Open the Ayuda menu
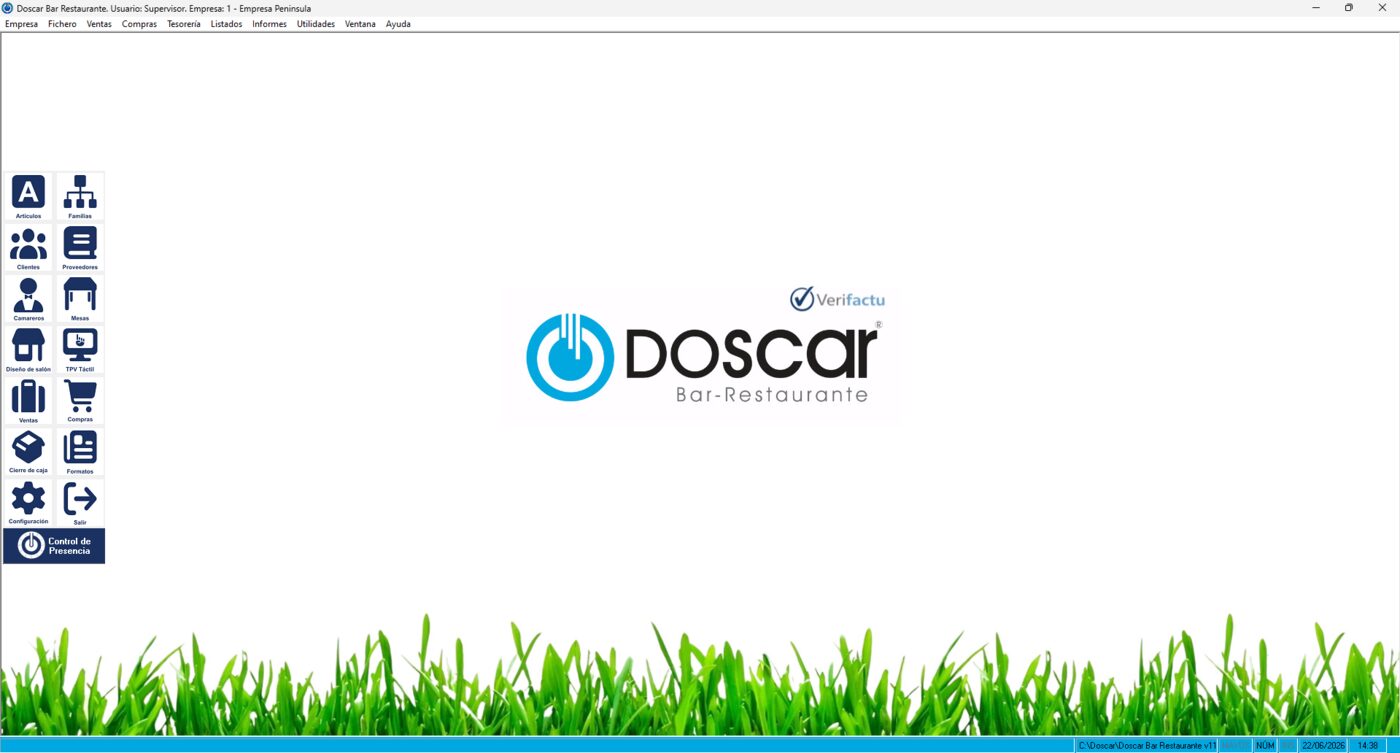Viewport: 1400px width, 753px height. (398, 24)
